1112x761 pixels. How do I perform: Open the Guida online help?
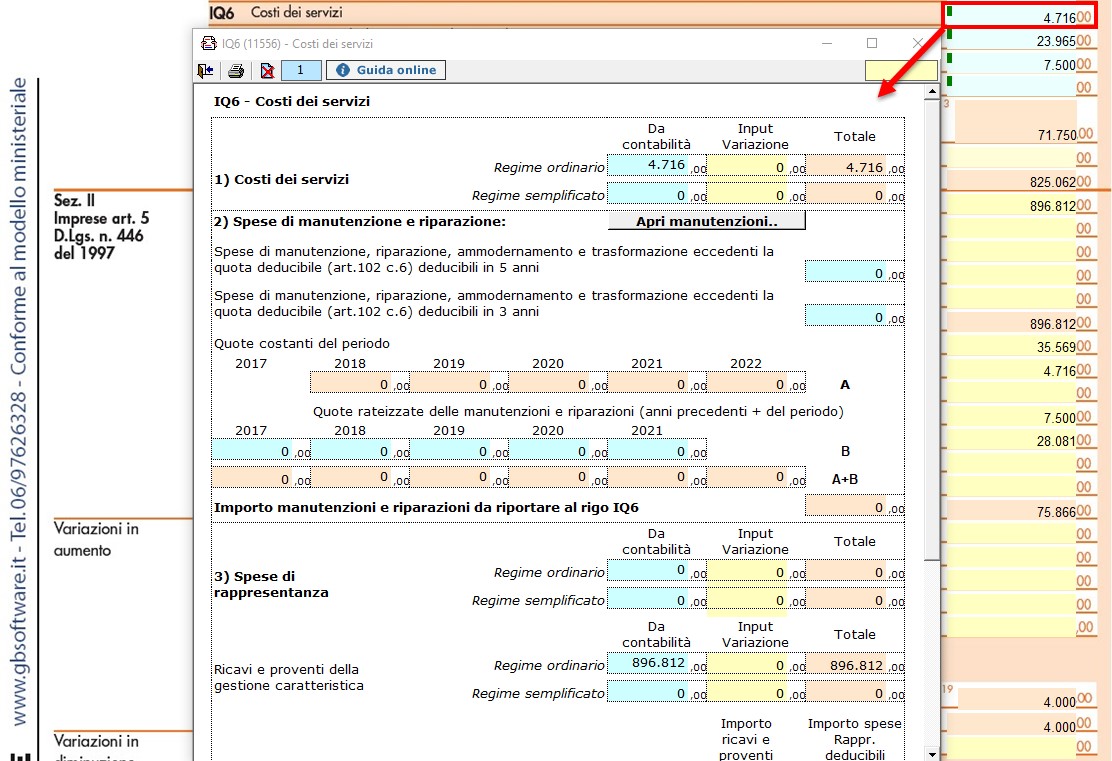pyautogui.click(x=386, y=70)
